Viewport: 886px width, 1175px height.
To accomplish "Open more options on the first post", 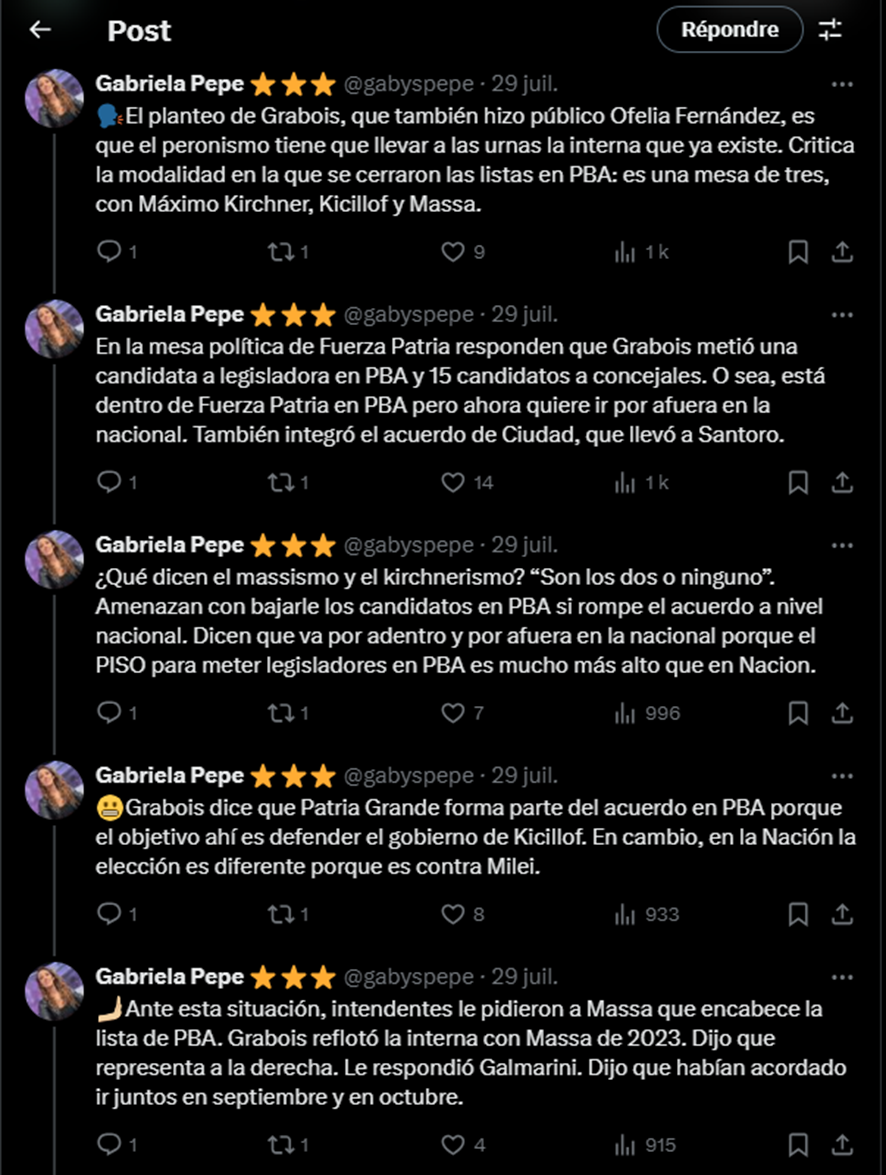I will [x=843, y=84].
